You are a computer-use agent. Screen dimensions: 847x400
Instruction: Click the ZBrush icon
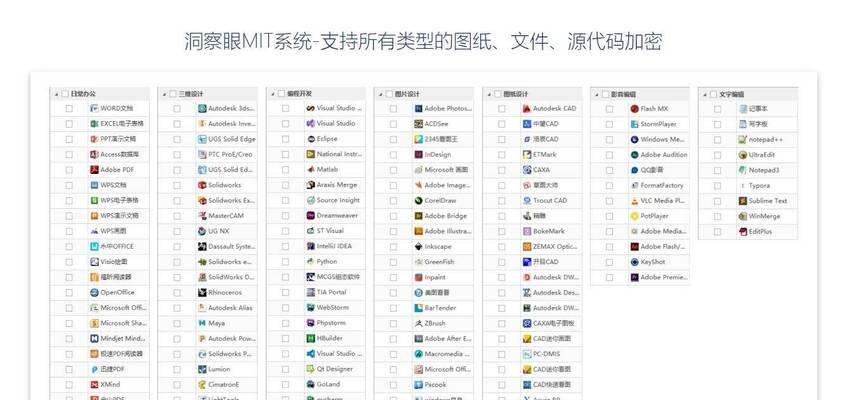coord(418,323)
